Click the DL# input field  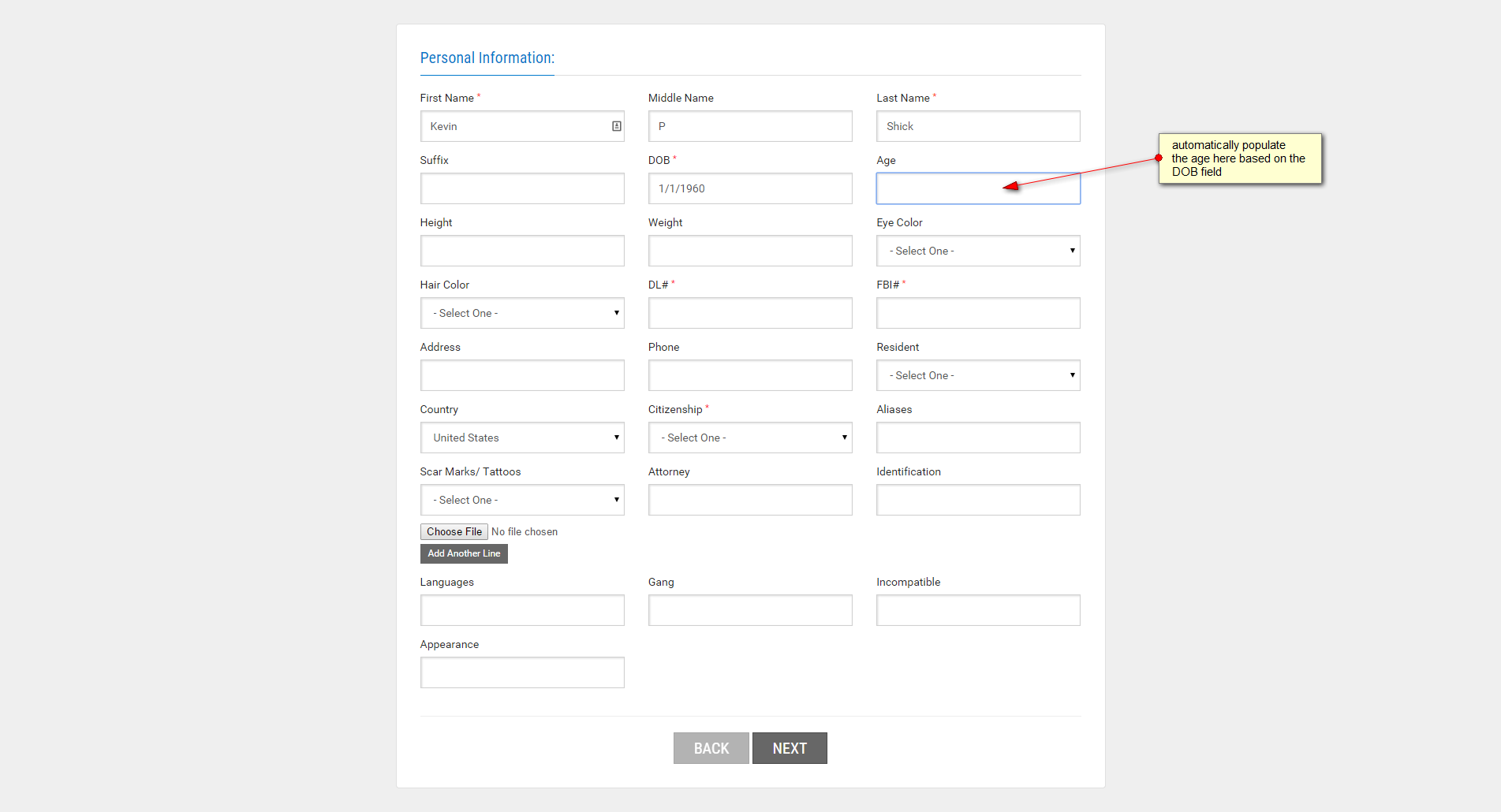click(x=750, y=313)
